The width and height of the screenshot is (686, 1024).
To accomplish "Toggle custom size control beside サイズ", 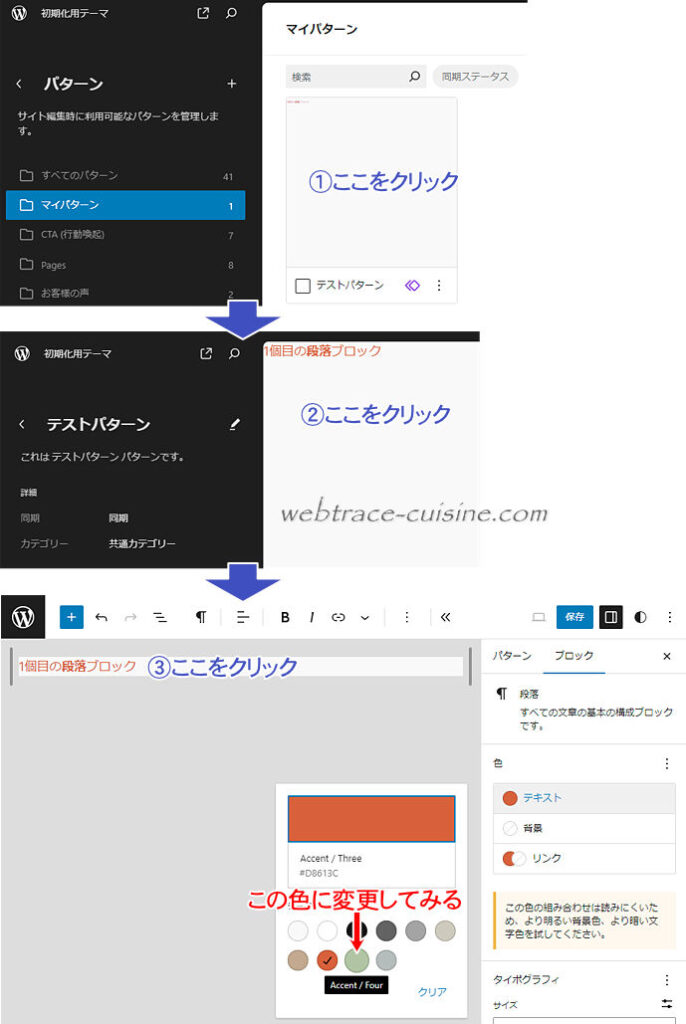I will point(666,1004).
